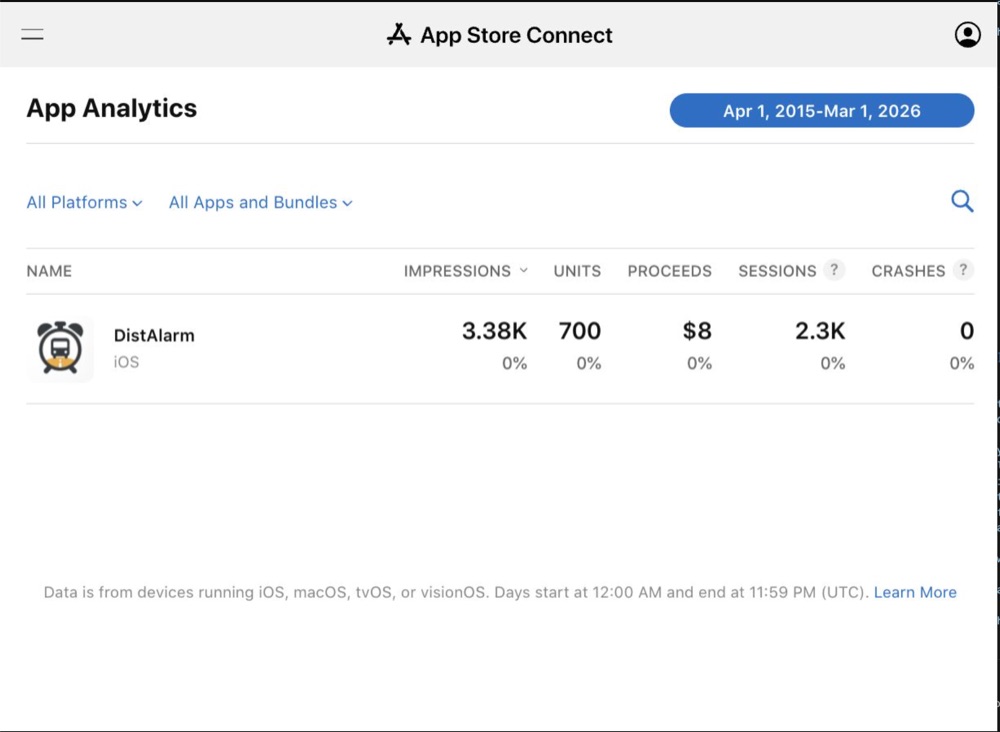
Task: Expand the All Platforms filter
Action: click(84, 202)
